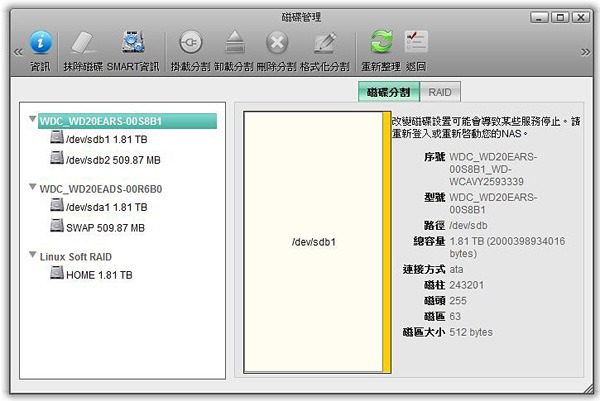This screenshot has width=600, height=401.
Task: Click the 卸載分割 unmount partition icon
Action: tap(234, 43)
